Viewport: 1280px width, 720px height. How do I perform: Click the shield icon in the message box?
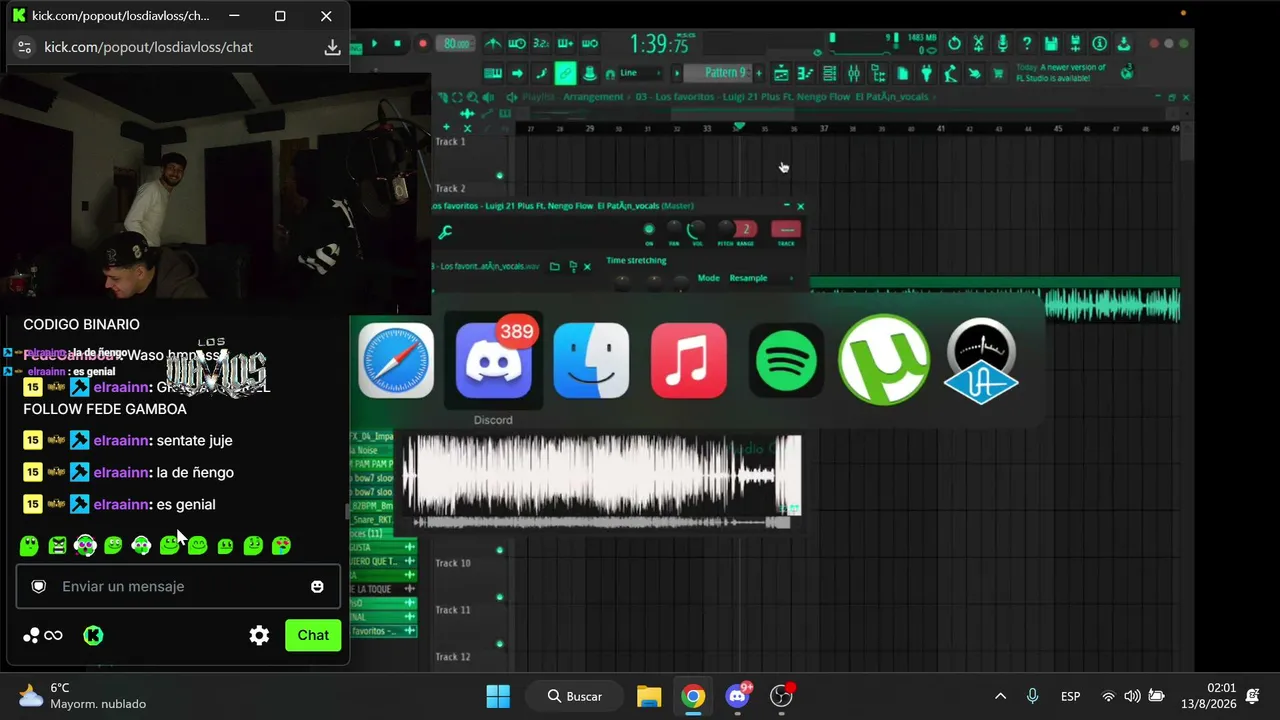click(x=39, y=587)
